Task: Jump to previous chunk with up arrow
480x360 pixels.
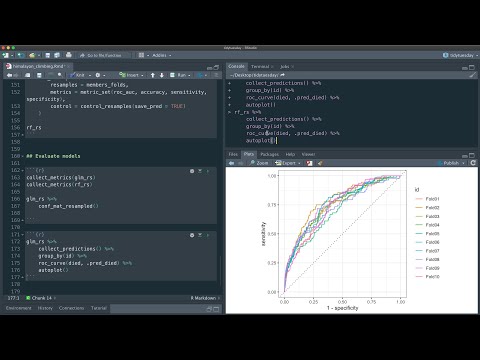Action: pyautogui.click(x=153, y=75)
